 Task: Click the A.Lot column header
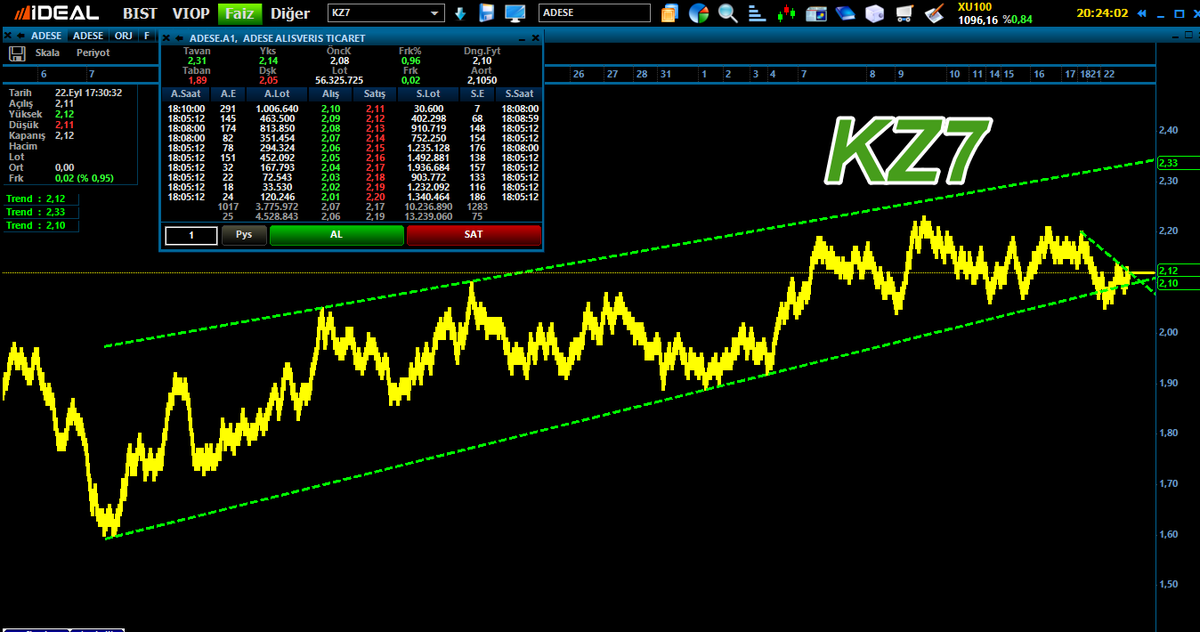276,94
